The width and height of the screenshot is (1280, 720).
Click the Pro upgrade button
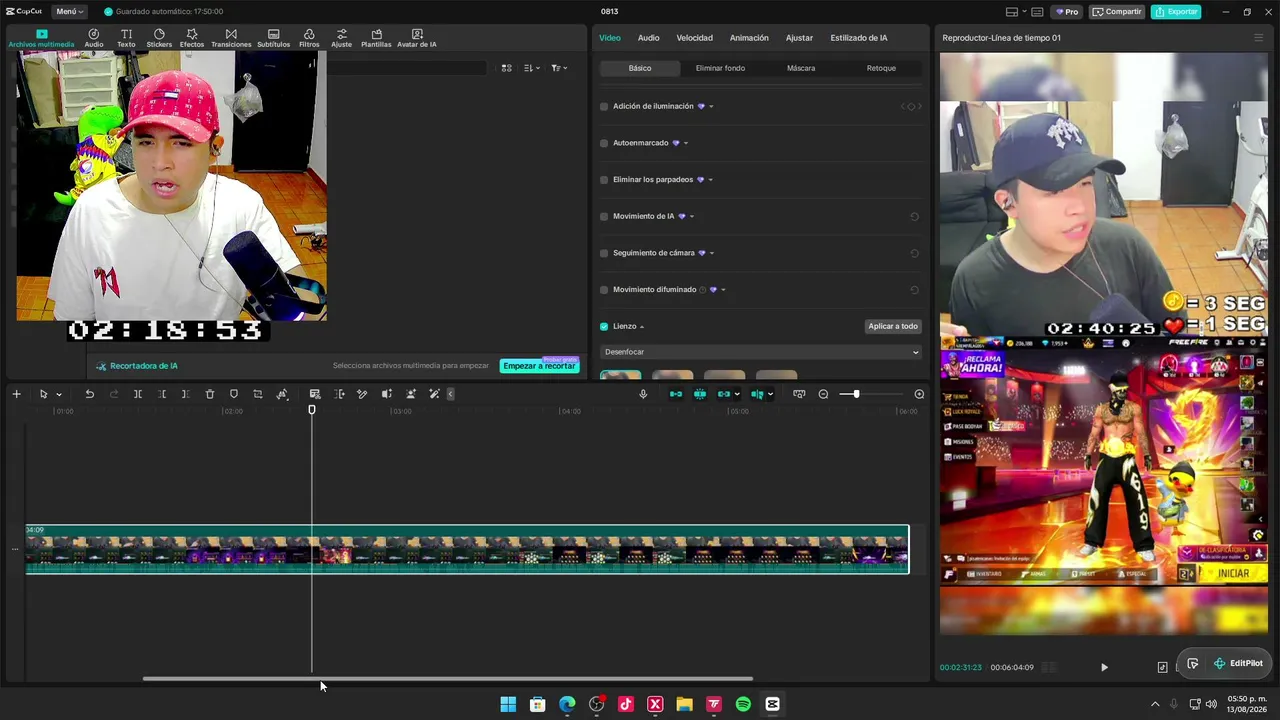(x=1066, y=12)
